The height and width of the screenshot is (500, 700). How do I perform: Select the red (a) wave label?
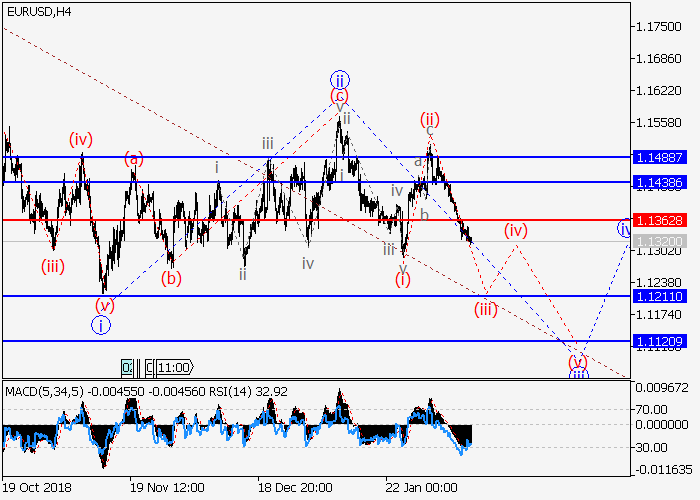click(134, 158)
